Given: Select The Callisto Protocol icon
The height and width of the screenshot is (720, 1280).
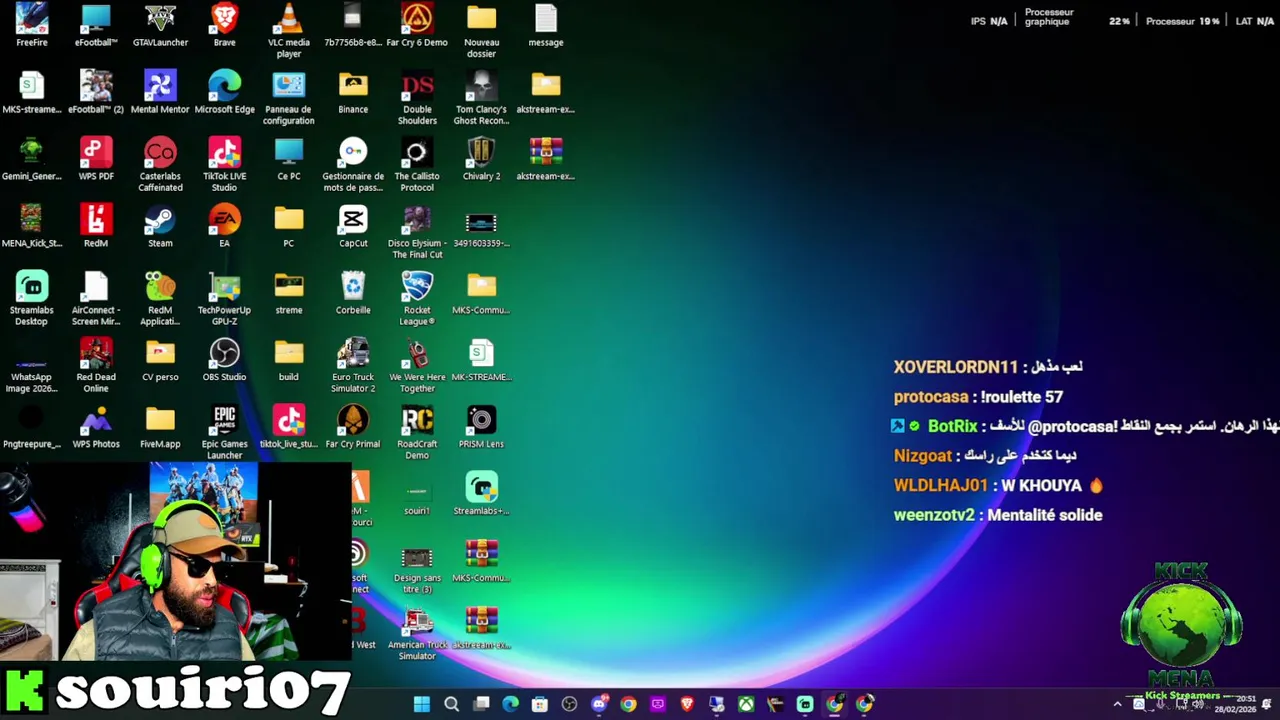Looking at the screenshot, I should click(x=417, y=164).
